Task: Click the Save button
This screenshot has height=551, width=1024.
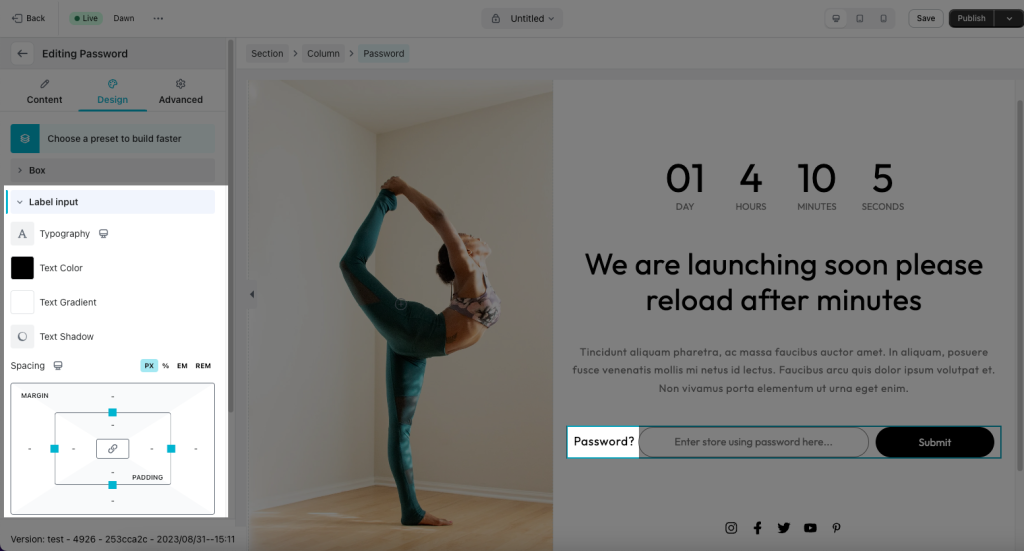Action: pyautogui.click(x=925, y=18)
